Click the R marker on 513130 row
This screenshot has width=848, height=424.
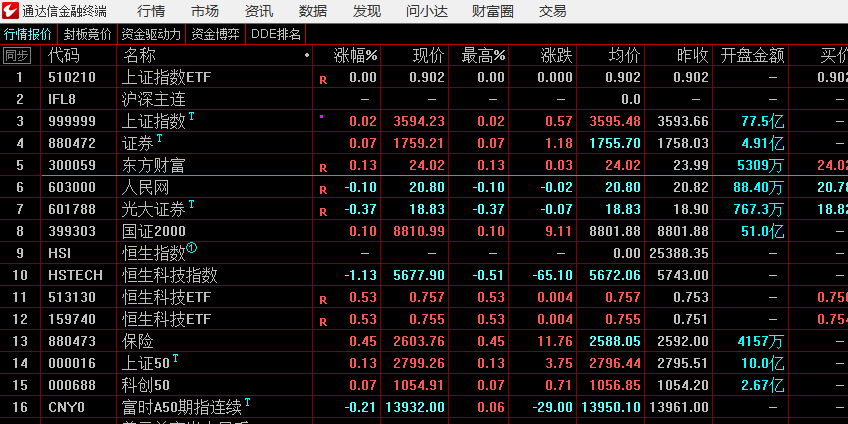coord(323,300)
